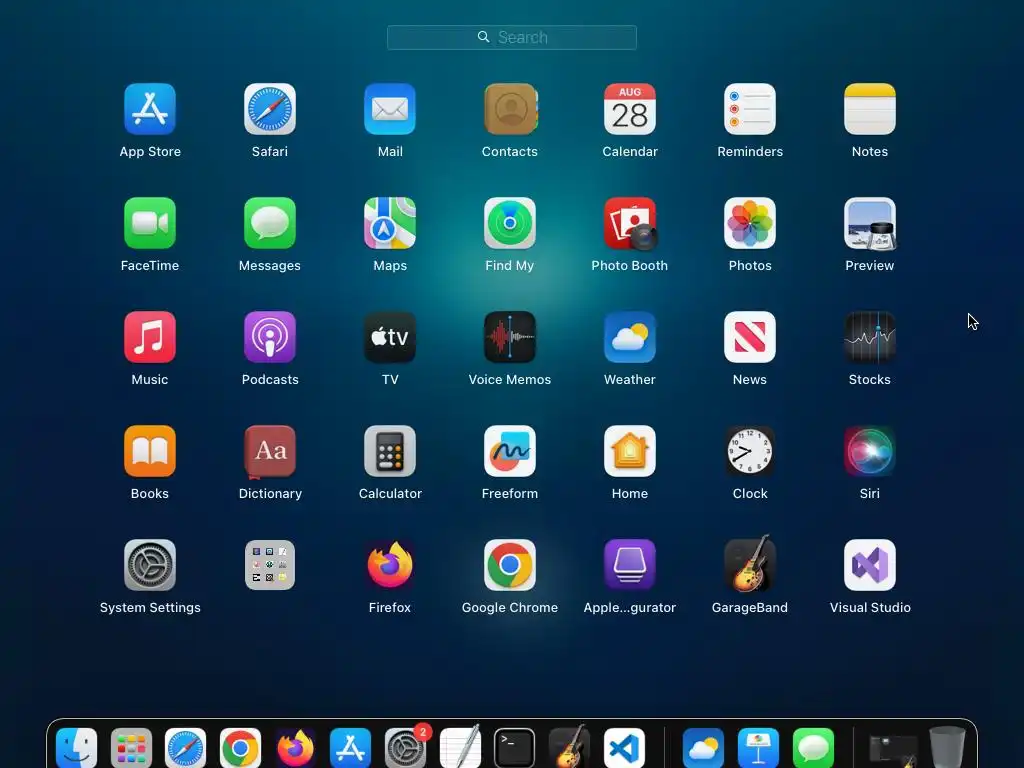Open the Preview app
The image size is (1024, 768).
coord(870,223)
